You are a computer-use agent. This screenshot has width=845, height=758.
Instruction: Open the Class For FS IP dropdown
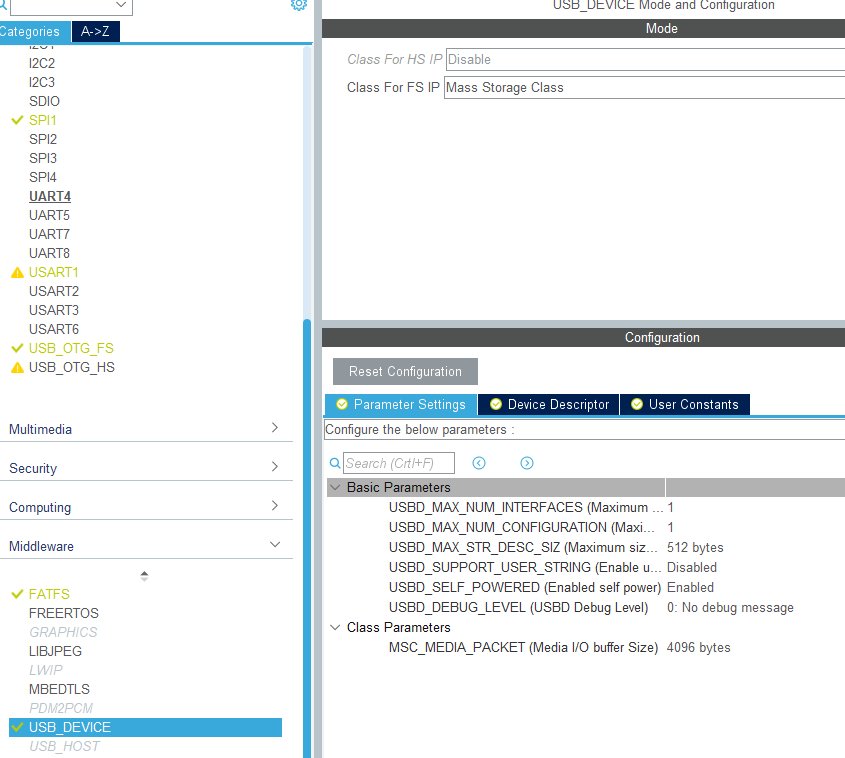pyautogui.click(x=645, y=87)
